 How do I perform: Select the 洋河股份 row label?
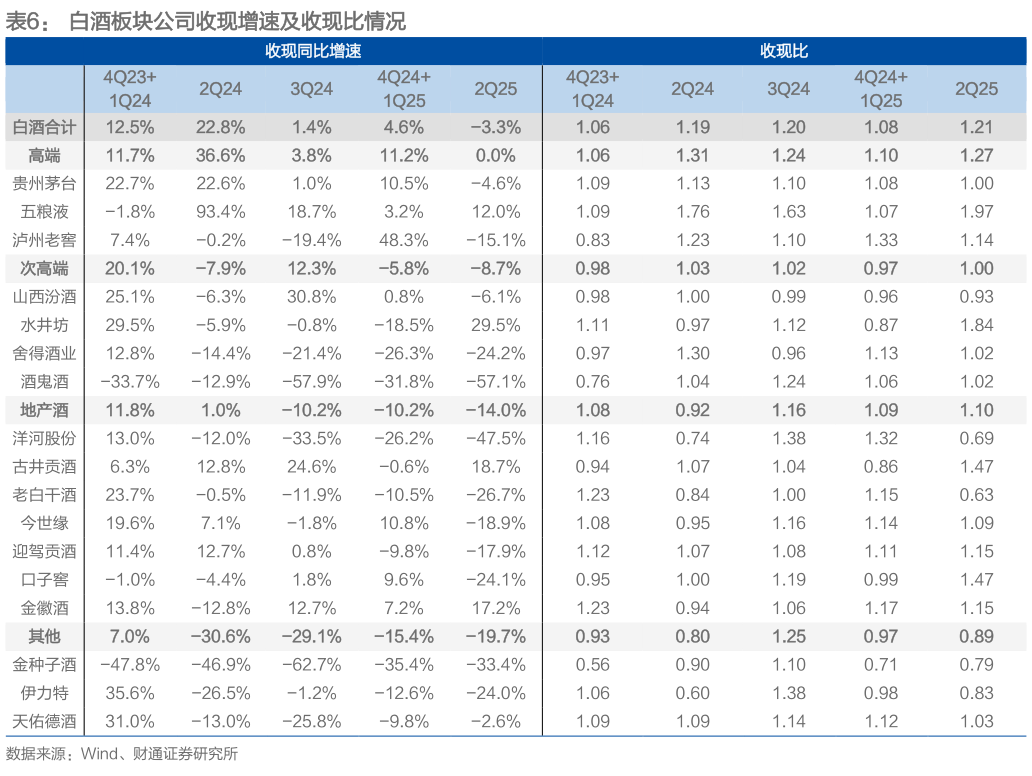pos(44,438)
